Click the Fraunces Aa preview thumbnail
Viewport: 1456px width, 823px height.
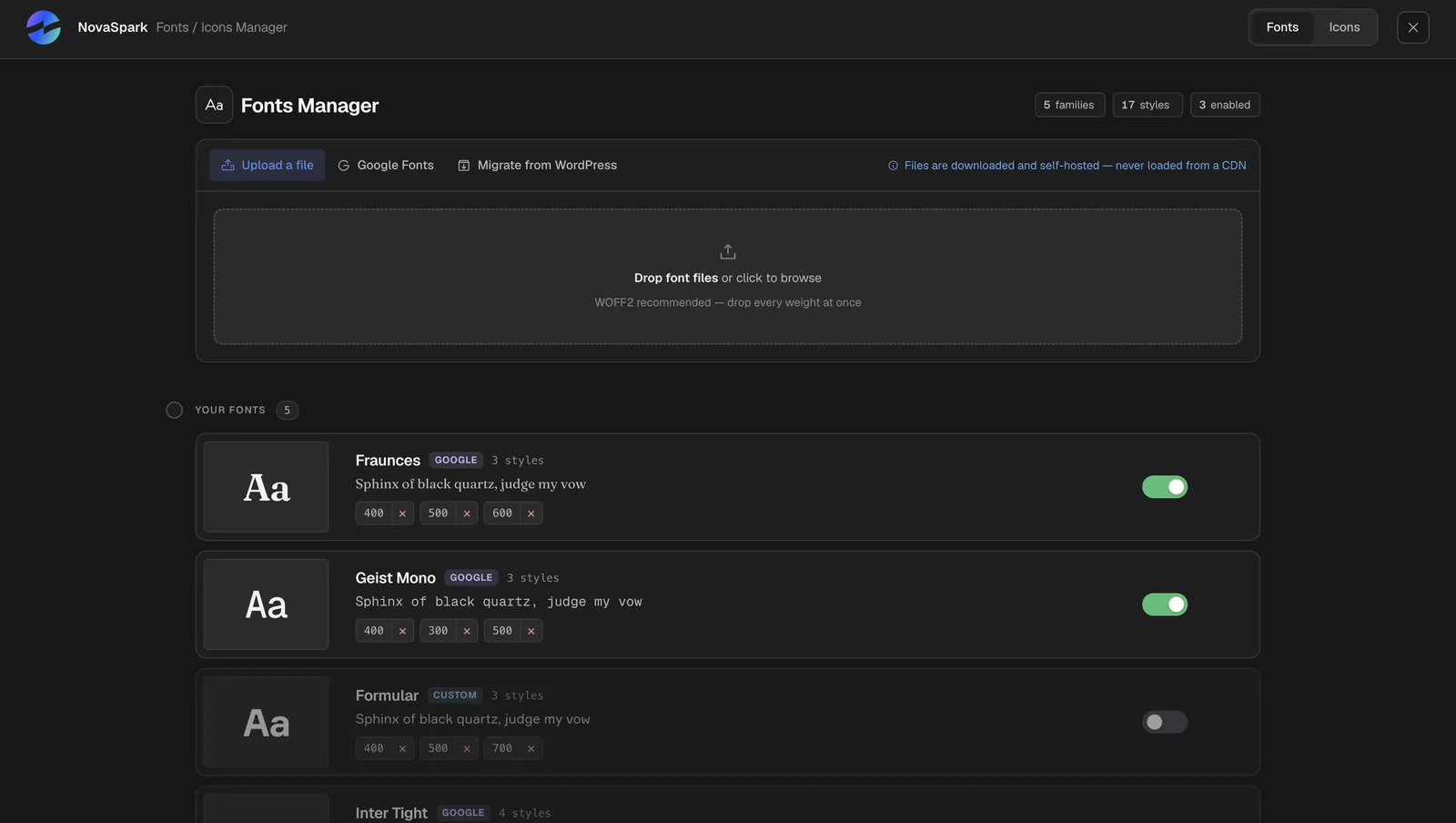click(267, 487)
